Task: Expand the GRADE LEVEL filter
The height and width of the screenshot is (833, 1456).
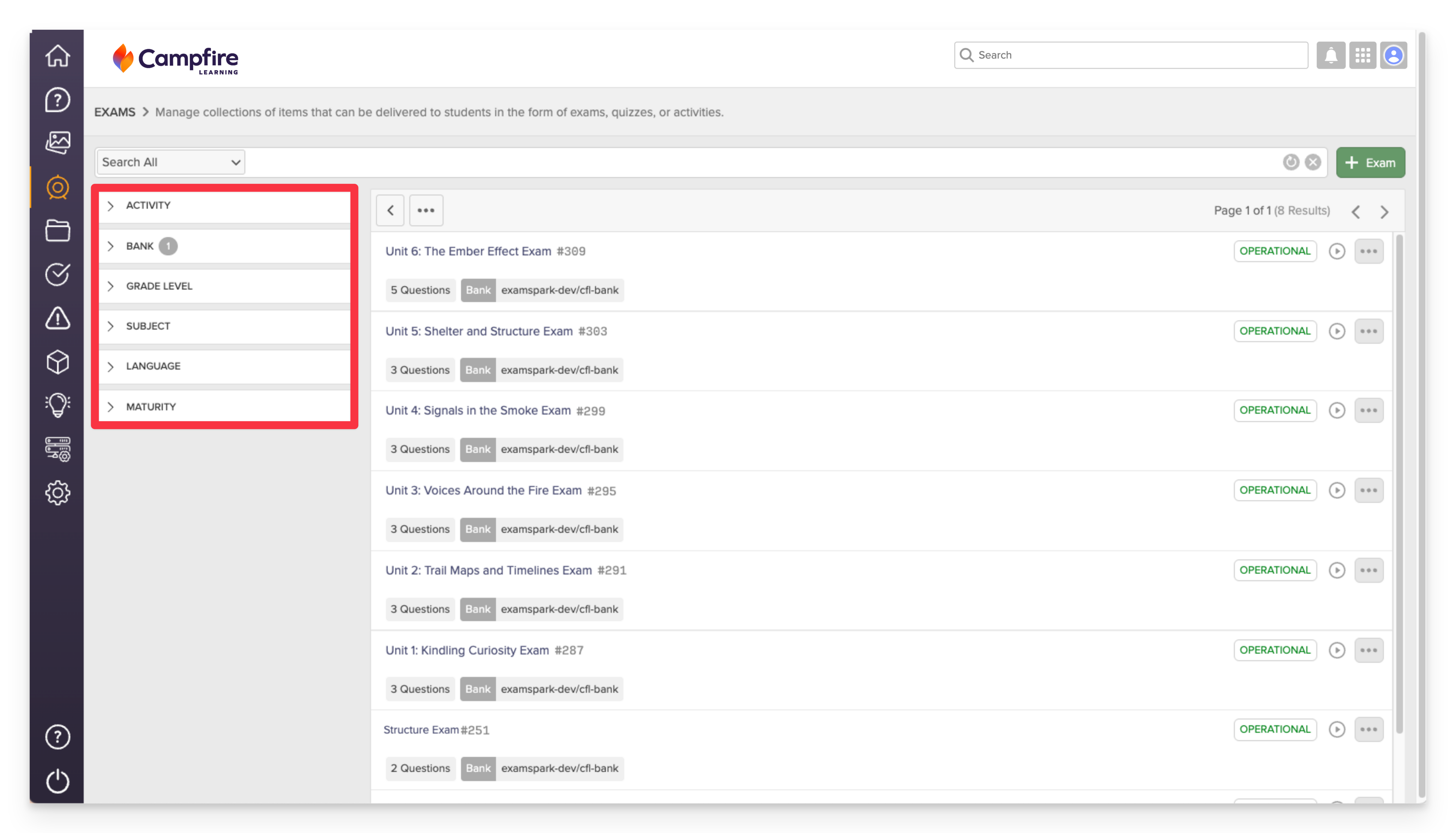Action: (x=224, y=286)
